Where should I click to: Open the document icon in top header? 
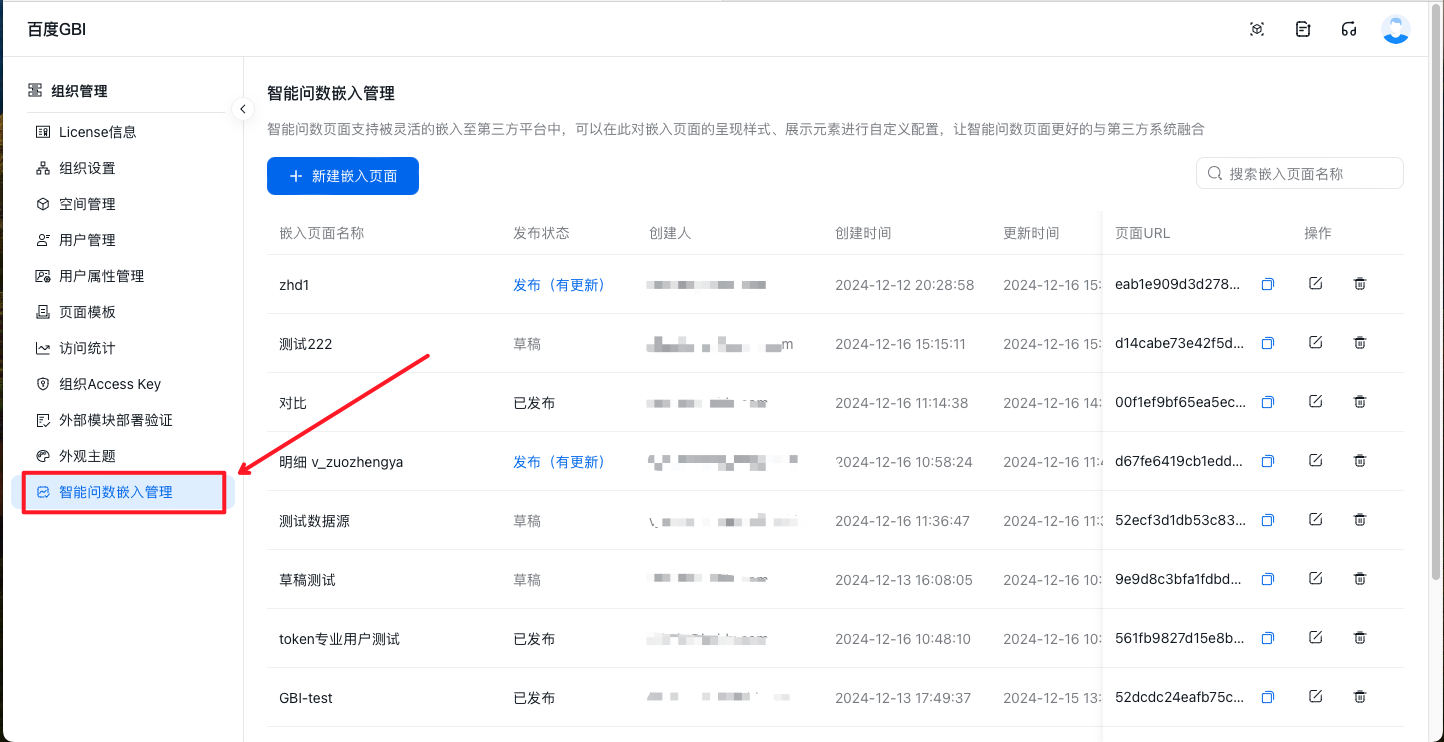[x=1303, y=29]
